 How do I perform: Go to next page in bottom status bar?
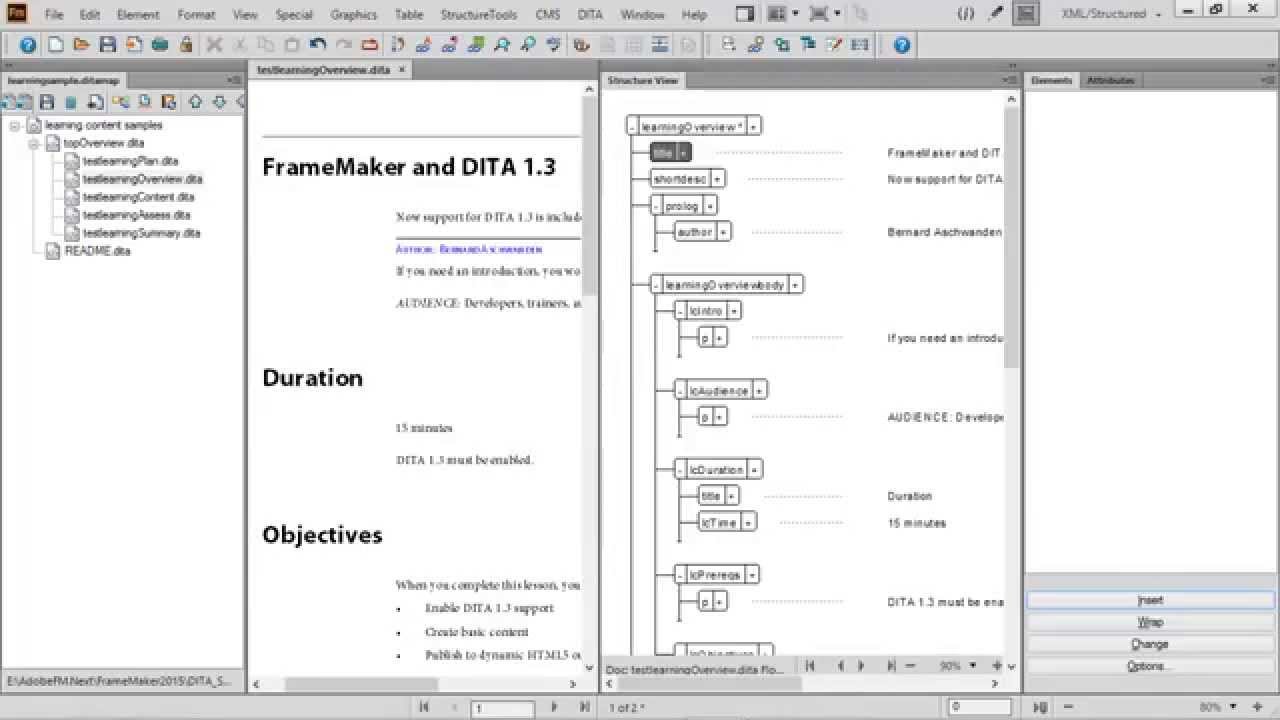554,707
